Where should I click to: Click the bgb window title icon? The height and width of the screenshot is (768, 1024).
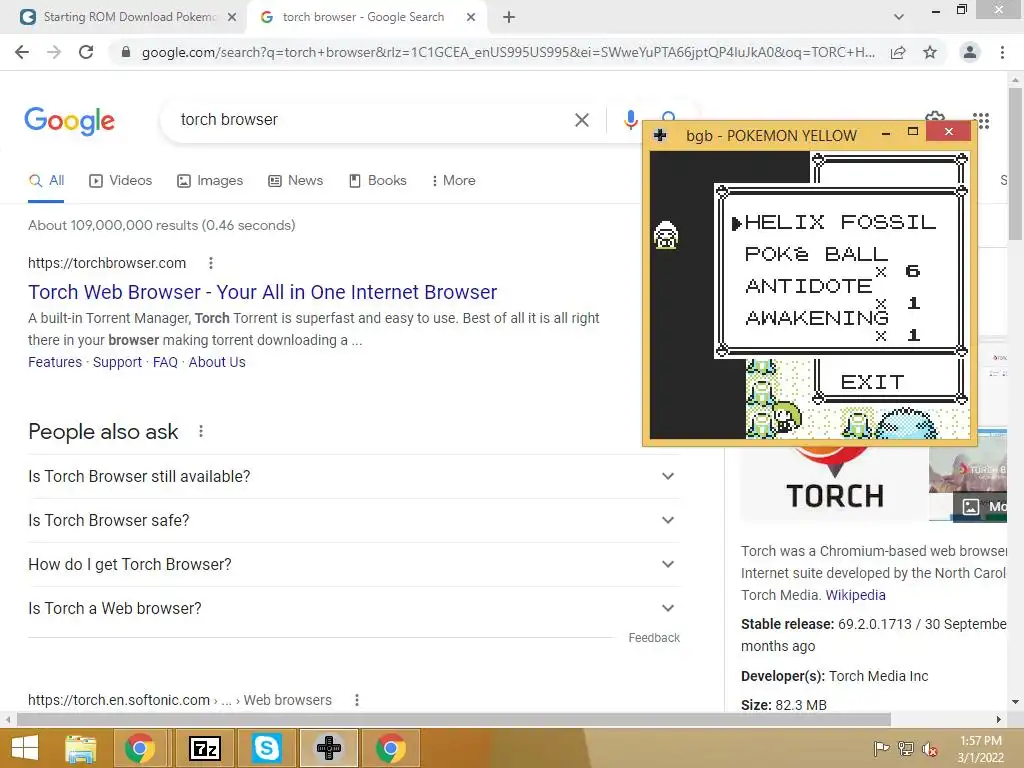click(x=660, y=135)
